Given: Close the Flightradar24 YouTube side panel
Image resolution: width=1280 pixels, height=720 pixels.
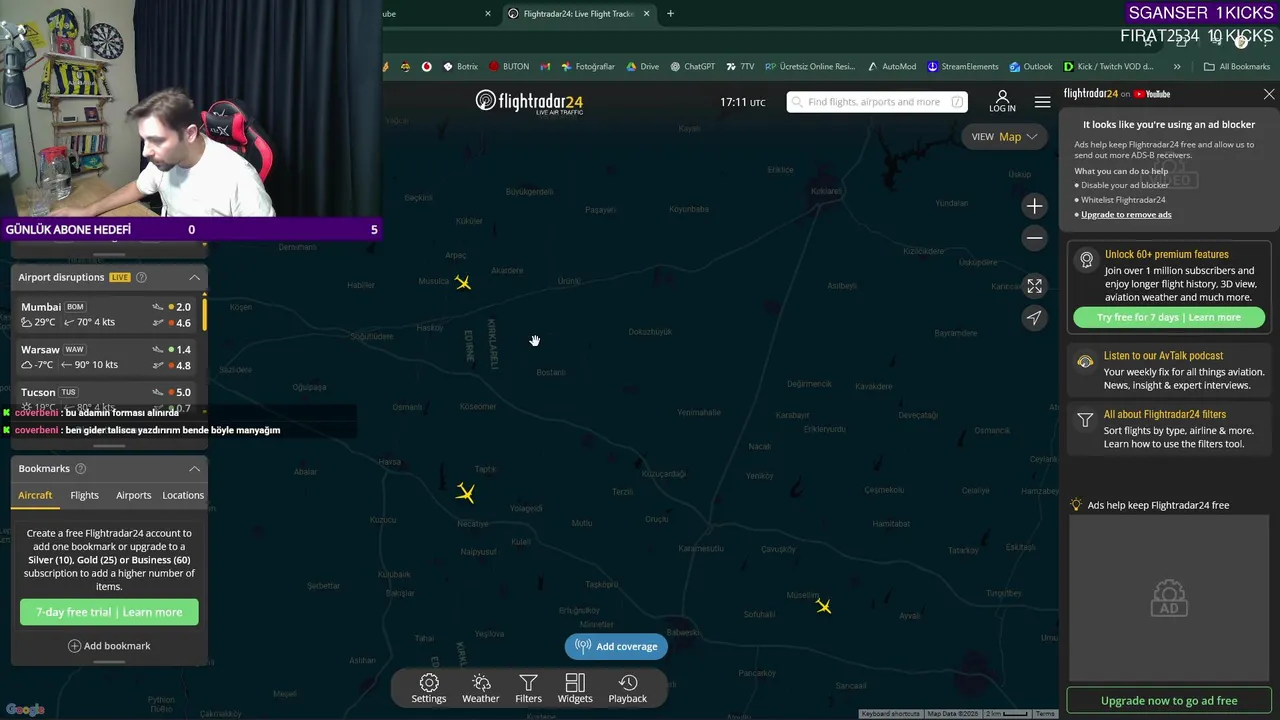Looking at the screenshot, I should tap(1269, 94).
